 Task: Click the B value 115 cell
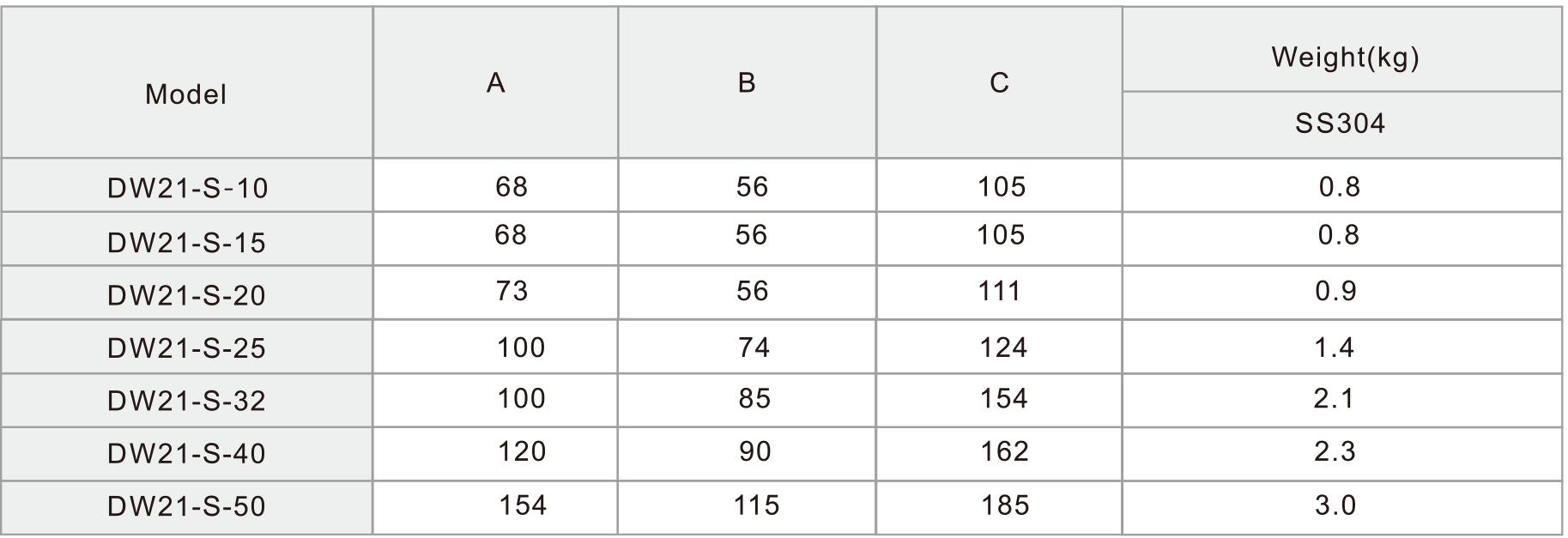click(x=747, y=507)
